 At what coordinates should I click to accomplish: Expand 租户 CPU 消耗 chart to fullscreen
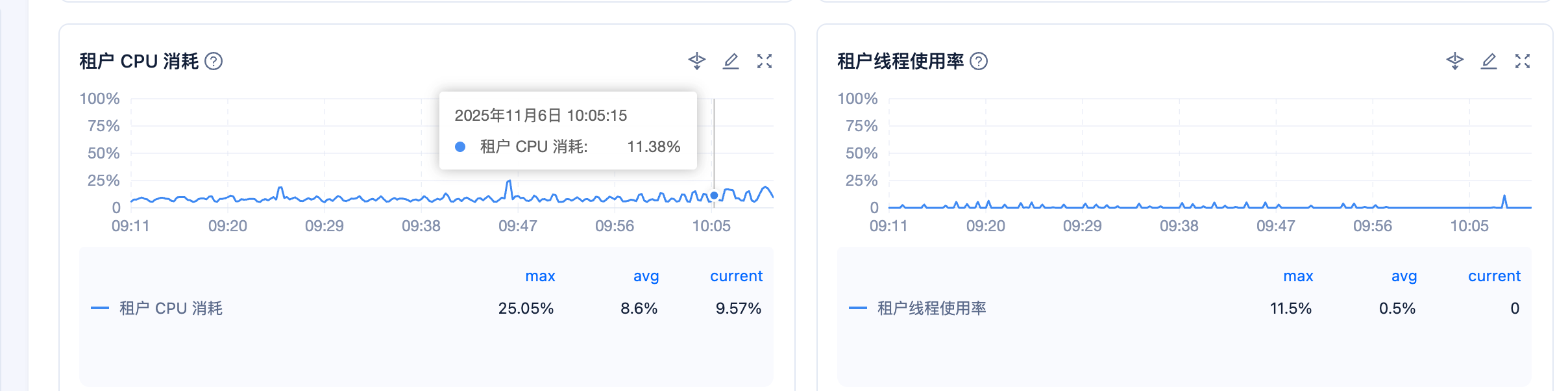click(x=765, y=61)
